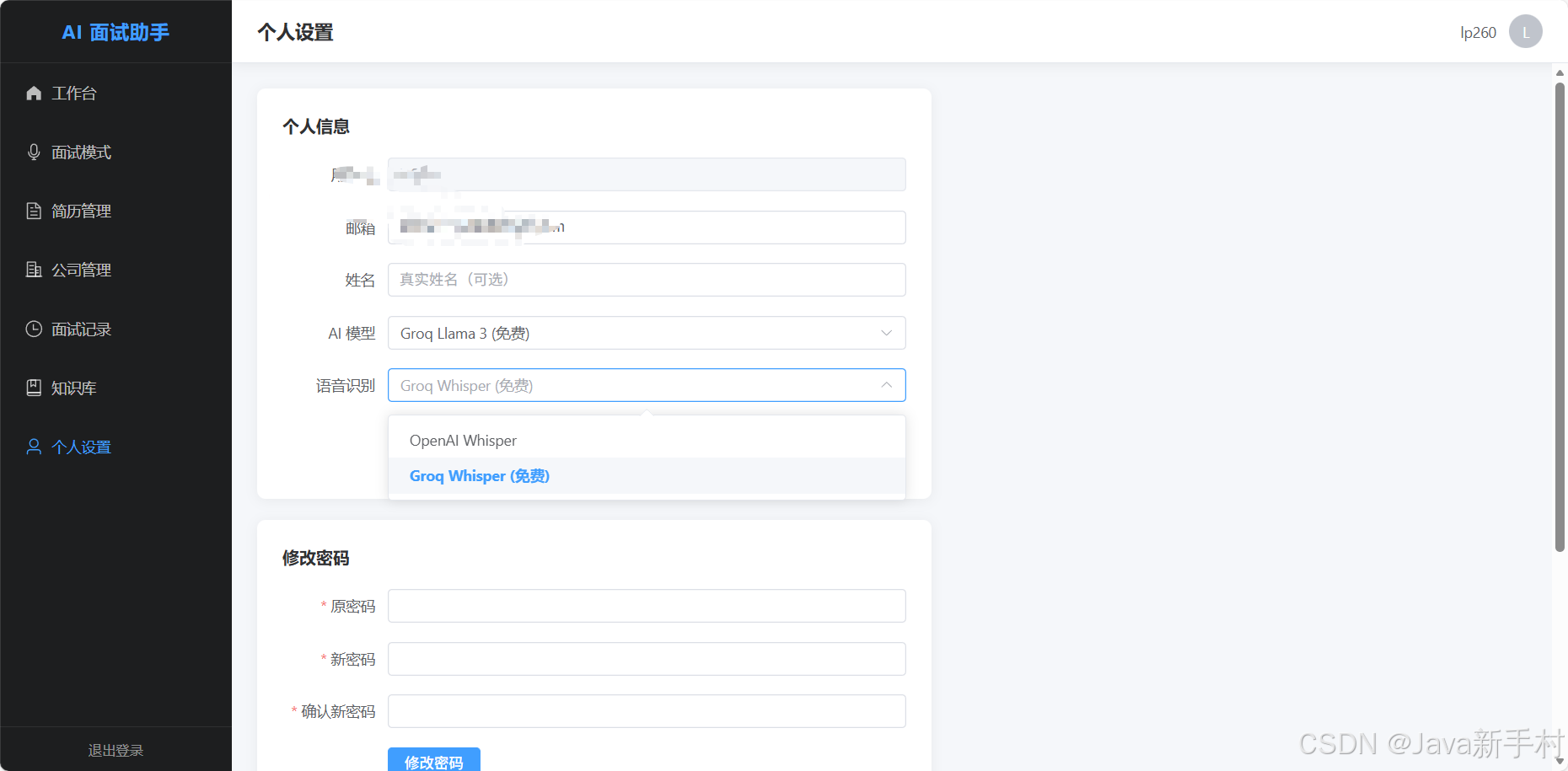Click the AI 面试助手 logo title

click(x=115, y=32)
